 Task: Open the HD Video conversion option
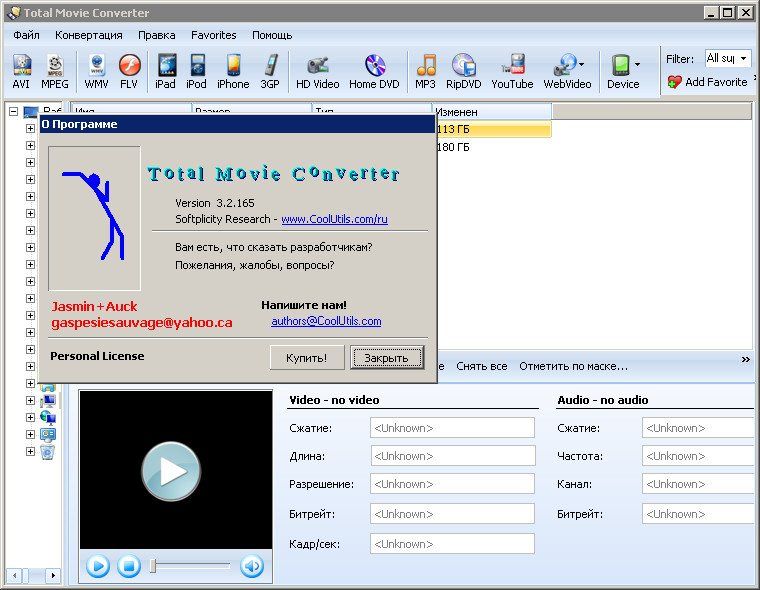coord(317,71)
